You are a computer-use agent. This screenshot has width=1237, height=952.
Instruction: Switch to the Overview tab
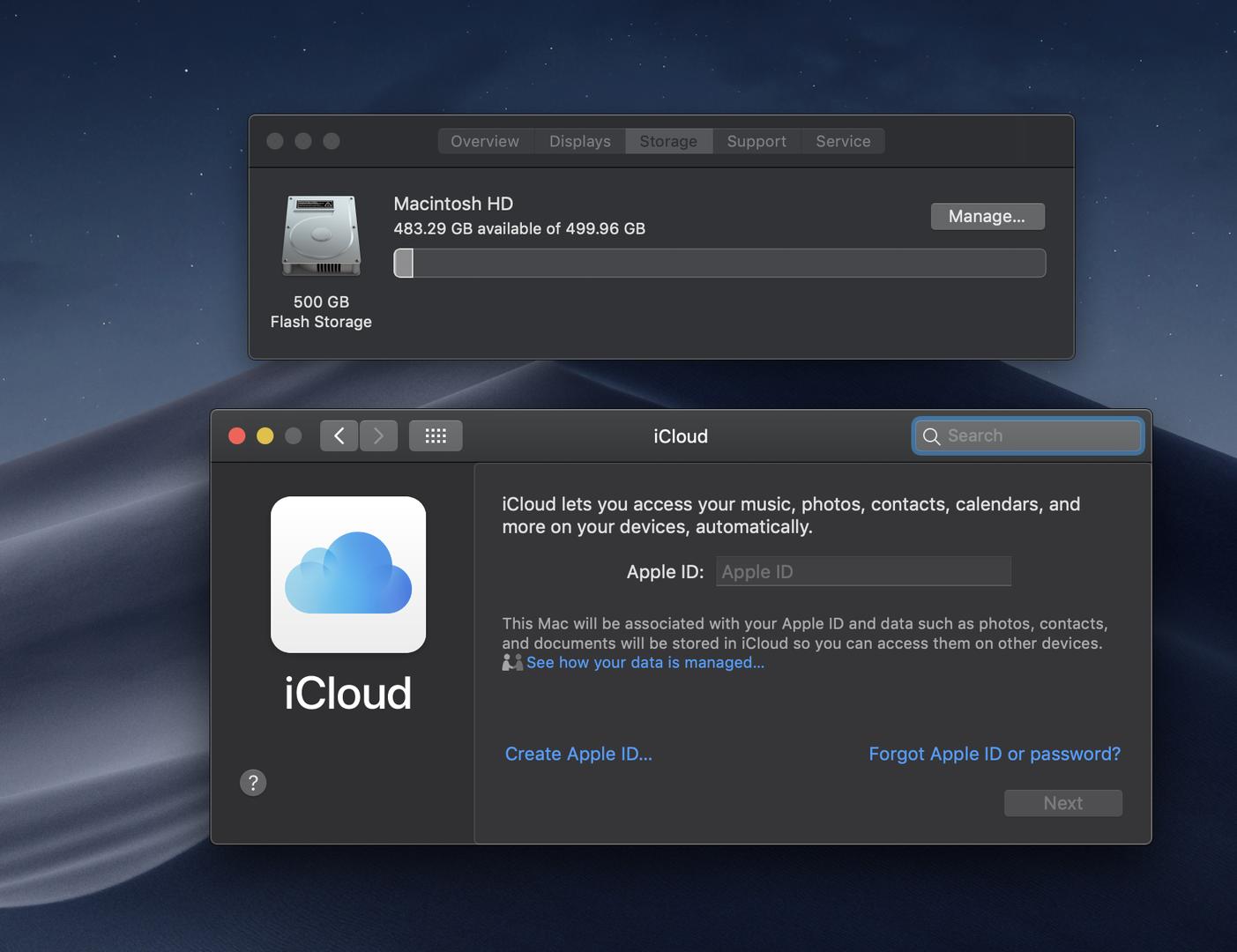485,141
